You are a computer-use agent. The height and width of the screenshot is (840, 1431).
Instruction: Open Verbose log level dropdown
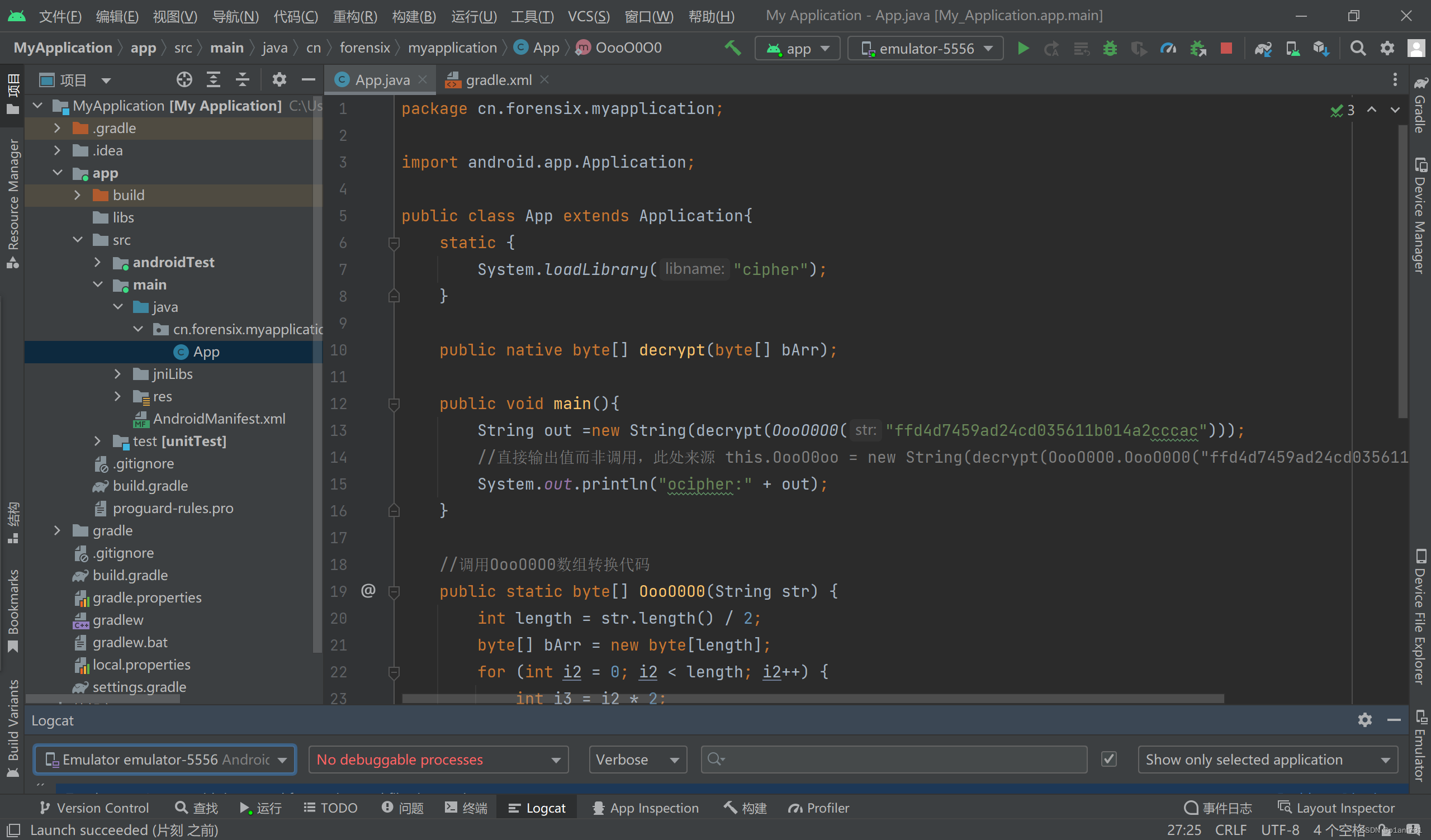(638, 760)
